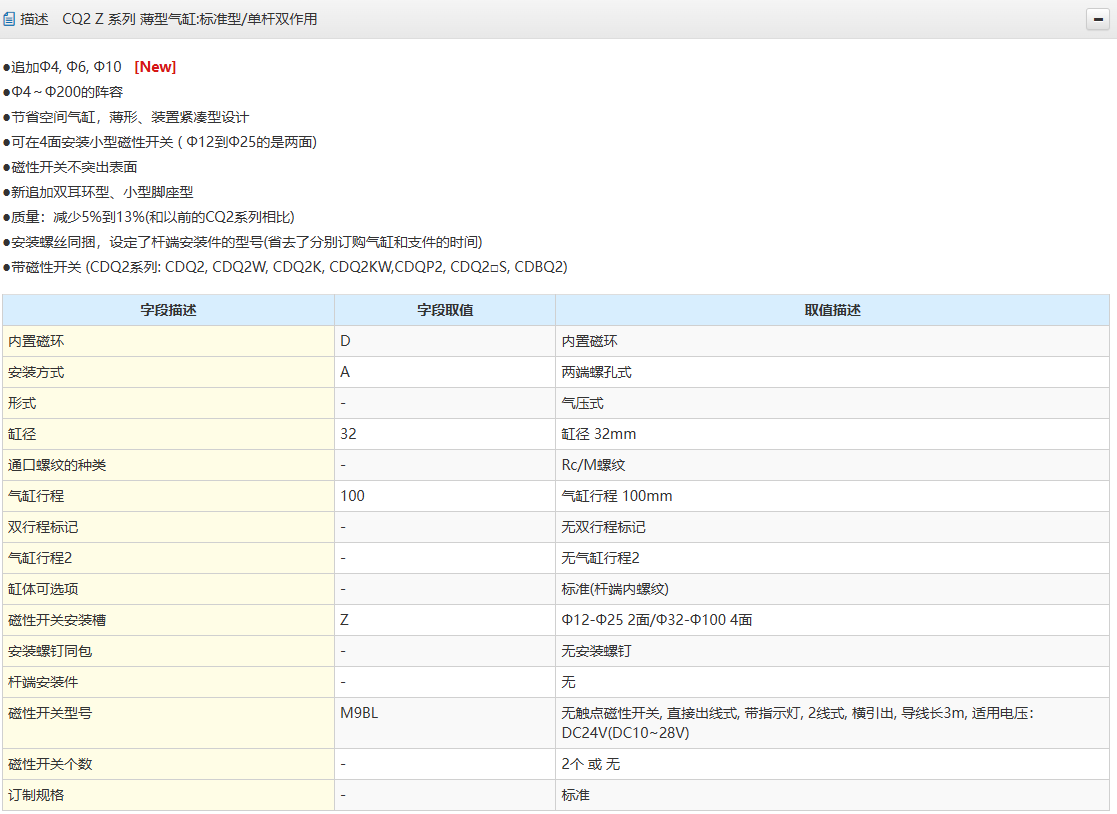The height and width of the screenshot is (814, 1117).
Task: Click the 取值描述 column header
Action: coord(832,310)
